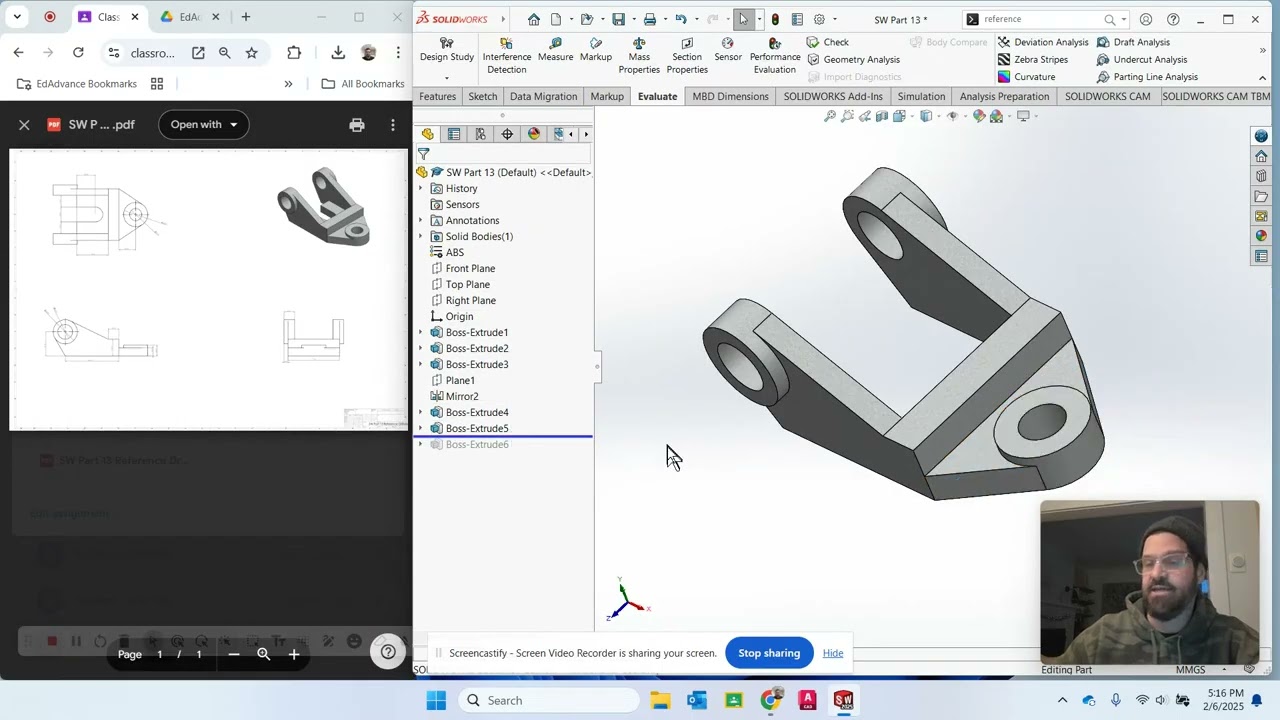Open Mass Properties

639,56
